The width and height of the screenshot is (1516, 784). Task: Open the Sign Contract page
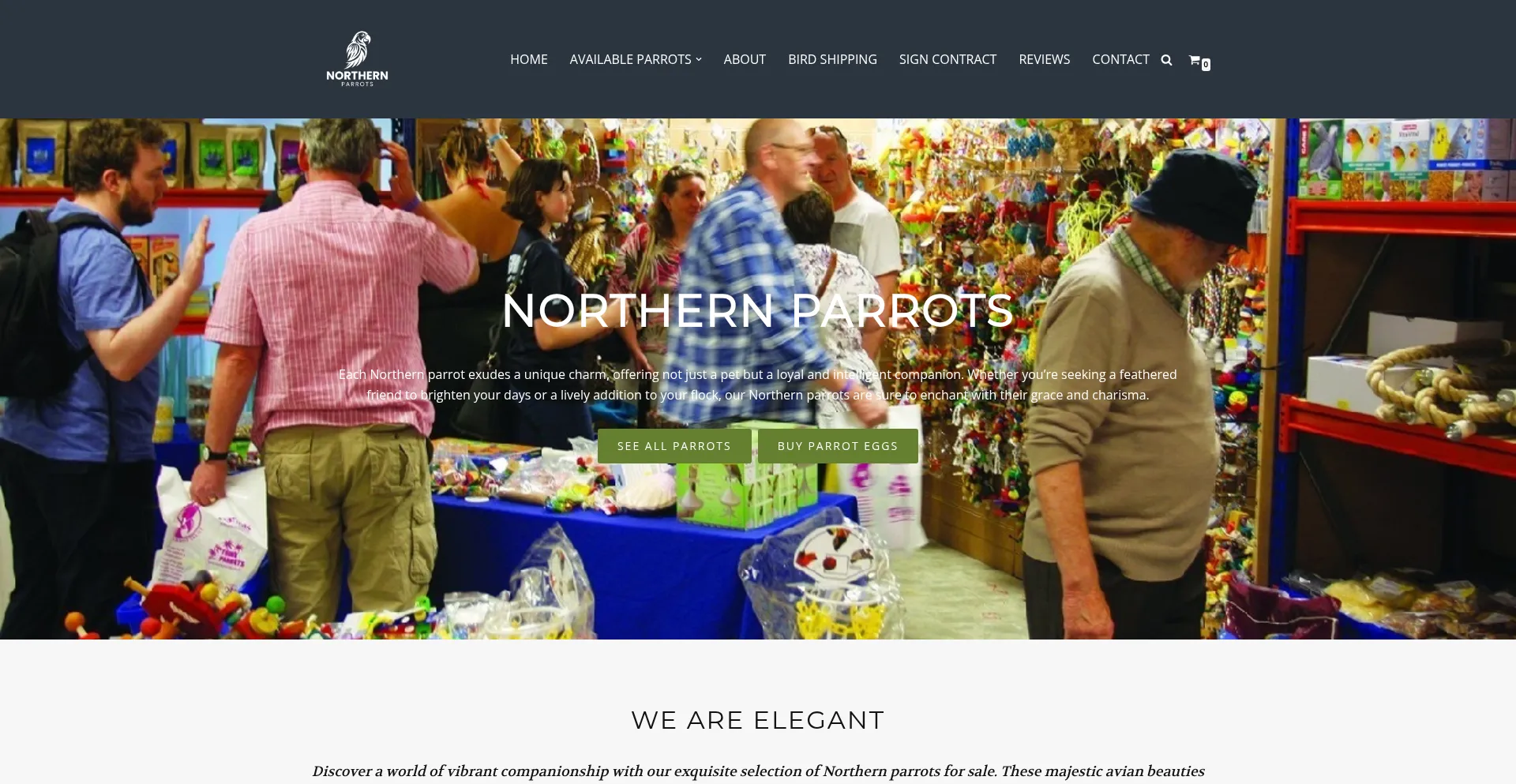coord(947,59)
